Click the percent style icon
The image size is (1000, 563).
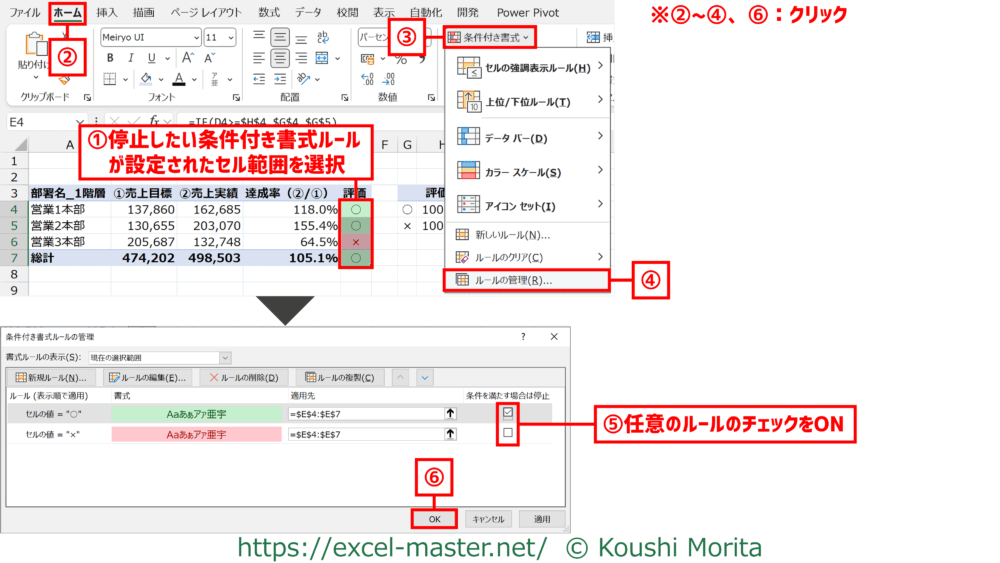click(x=399, y=60)
